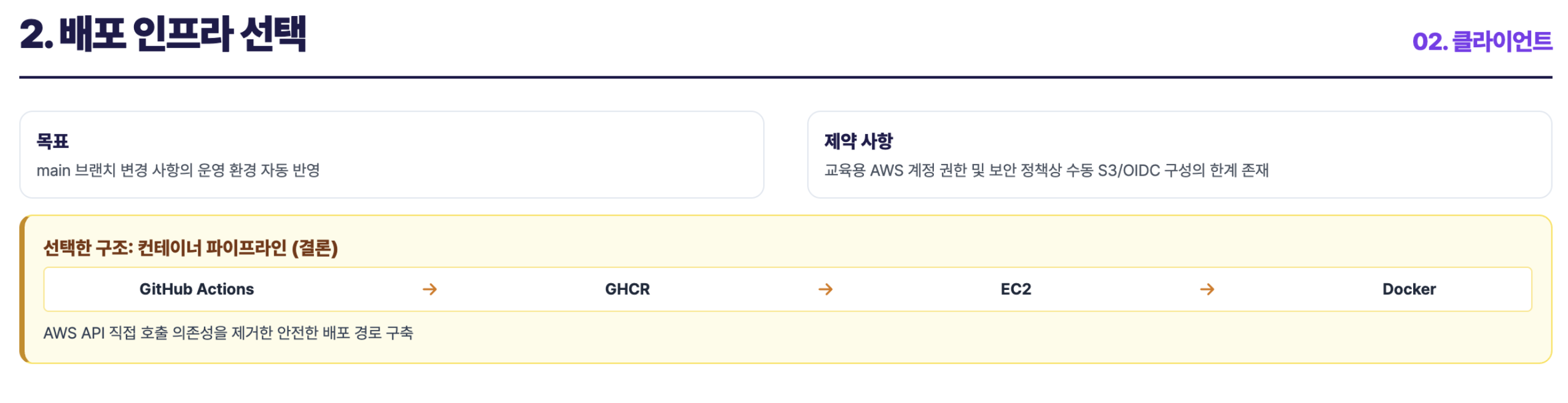Select the EC2 pipeline step
1568x403 pixels.
(1016, 289)
